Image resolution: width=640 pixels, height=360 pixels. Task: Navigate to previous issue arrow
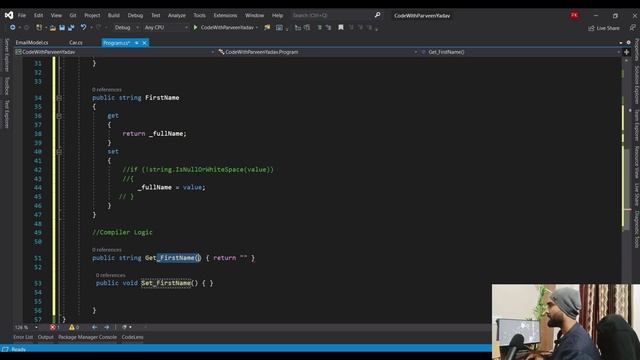pos(94,327)
